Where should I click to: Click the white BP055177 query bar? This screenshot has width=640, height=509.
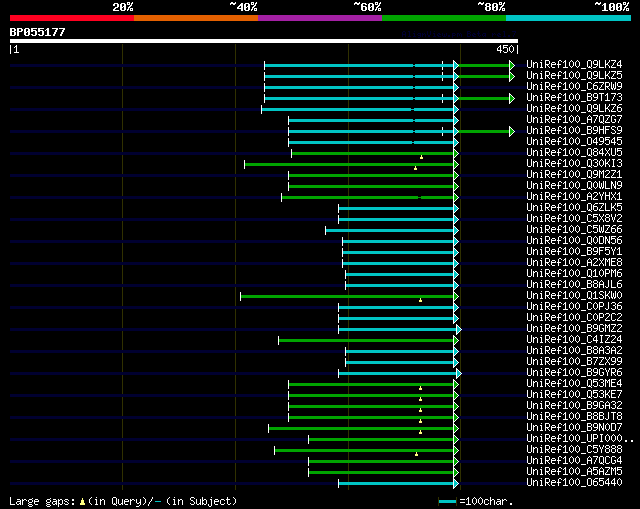(x=264, y=41)
